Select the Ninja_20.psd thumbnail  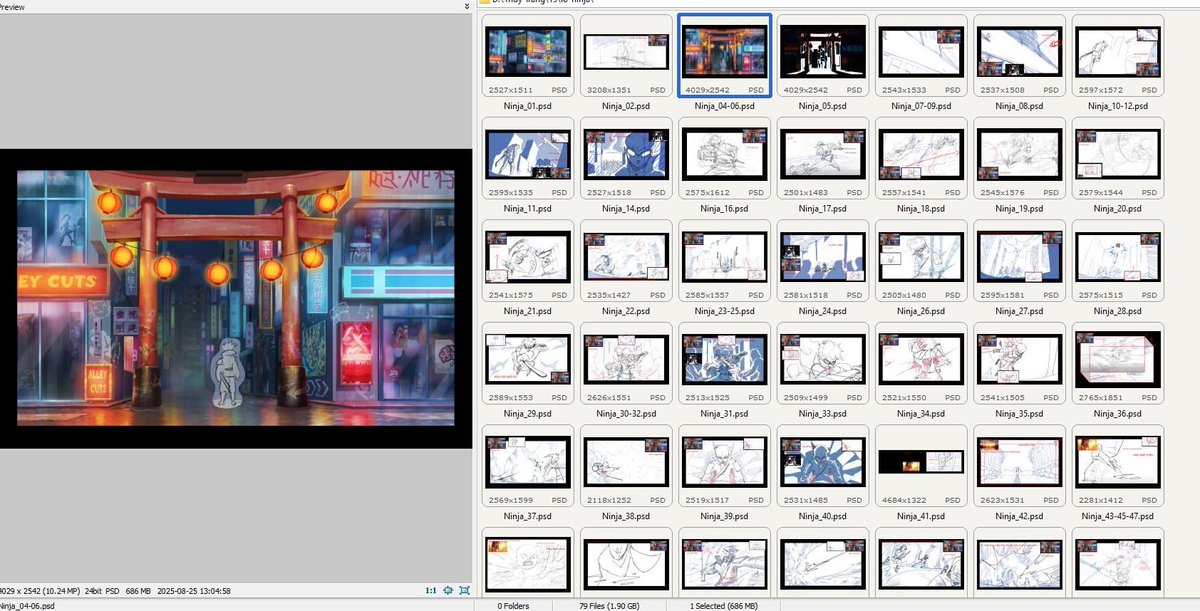(x=1117, y=158)
